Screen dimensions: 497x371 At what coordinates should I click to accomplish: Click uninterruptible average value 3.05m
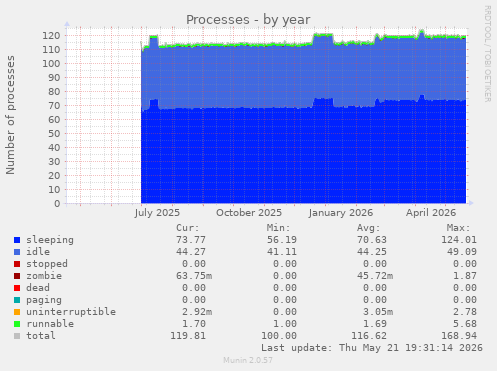pos(378,312)
